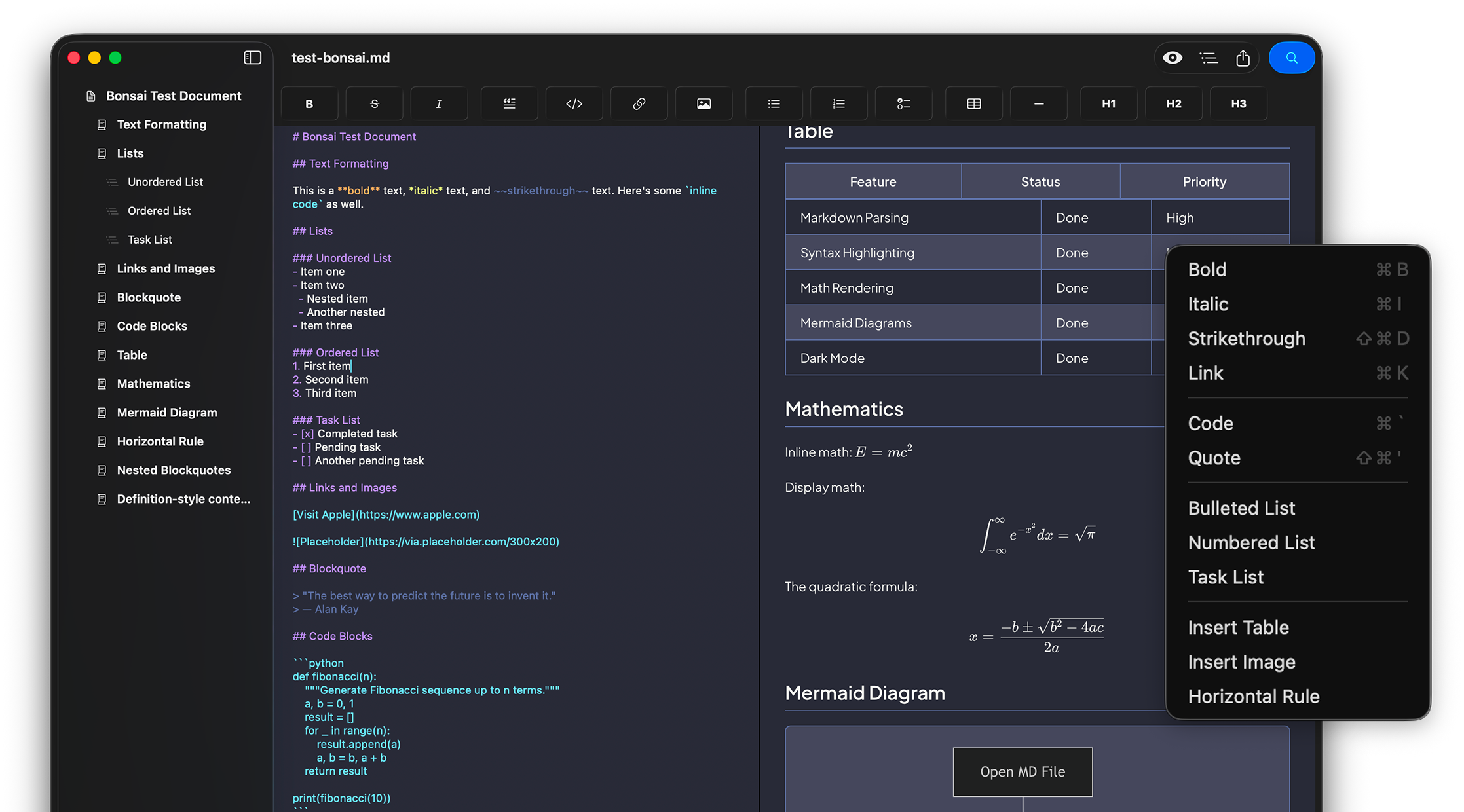Jump to Nested Blockquotes in the sidebar
This screenshot has width=1464, height=812.
174,470
